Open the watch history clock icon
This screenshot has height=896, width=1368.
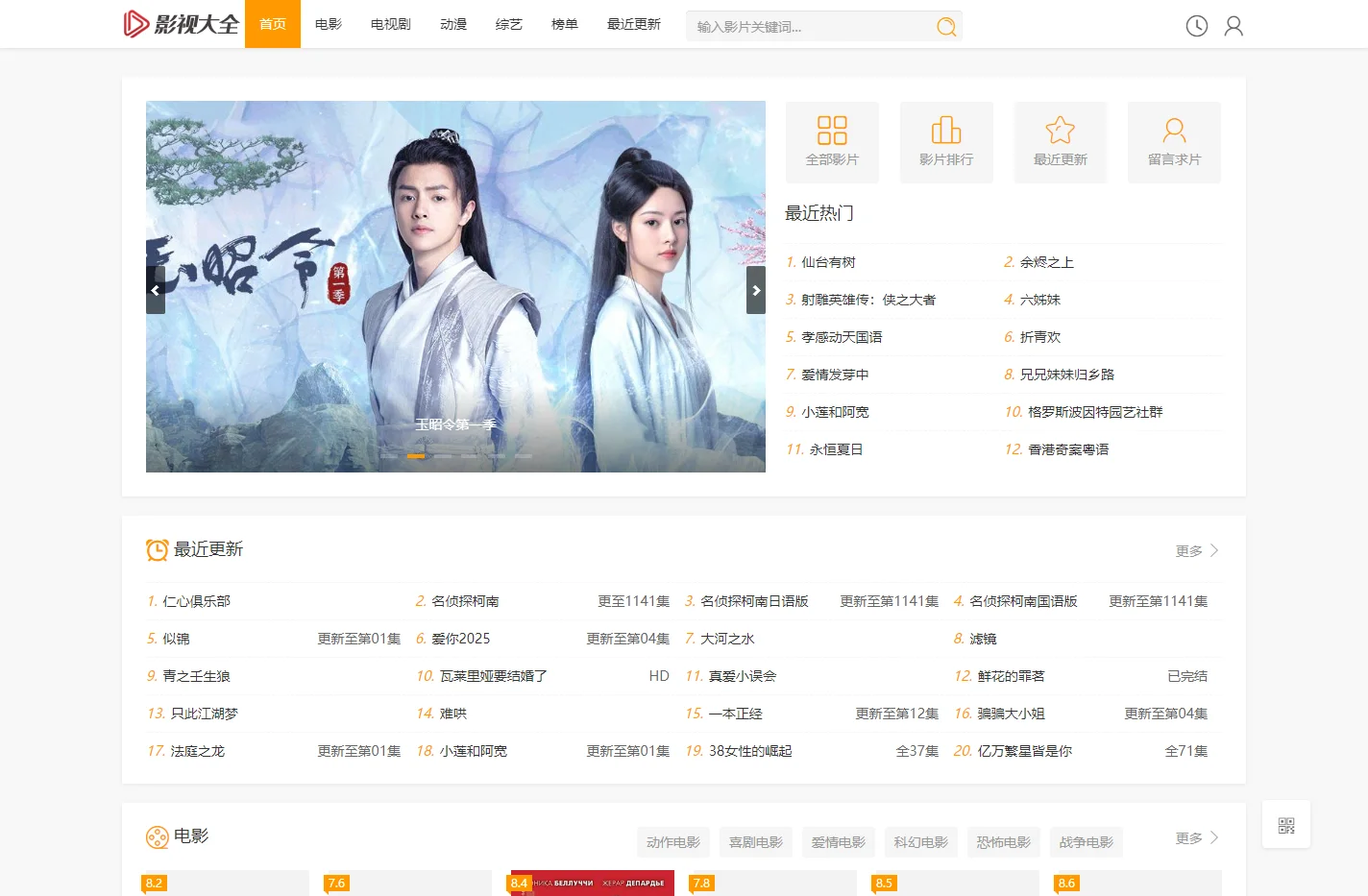(x=1196, y=26)
